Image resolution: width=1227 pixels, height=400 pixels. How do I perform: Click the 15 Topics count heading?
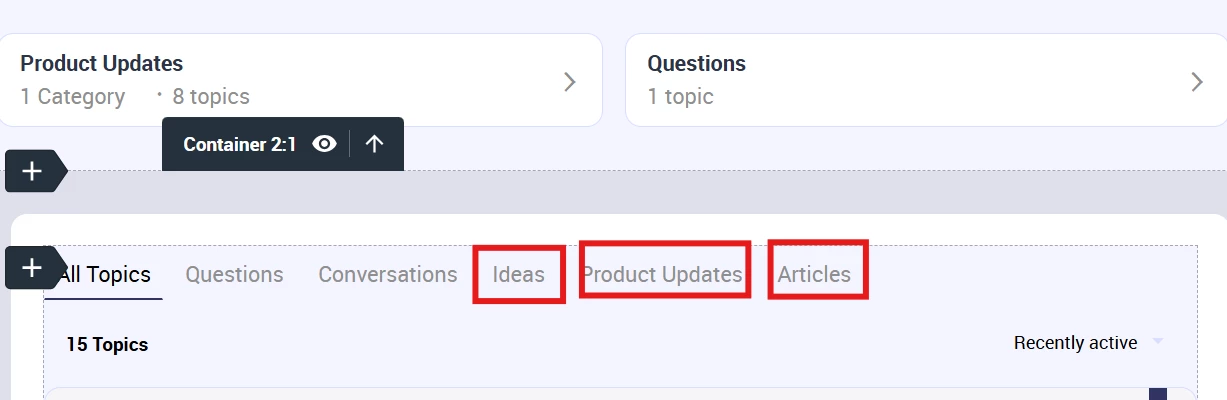tap(107, 344)
